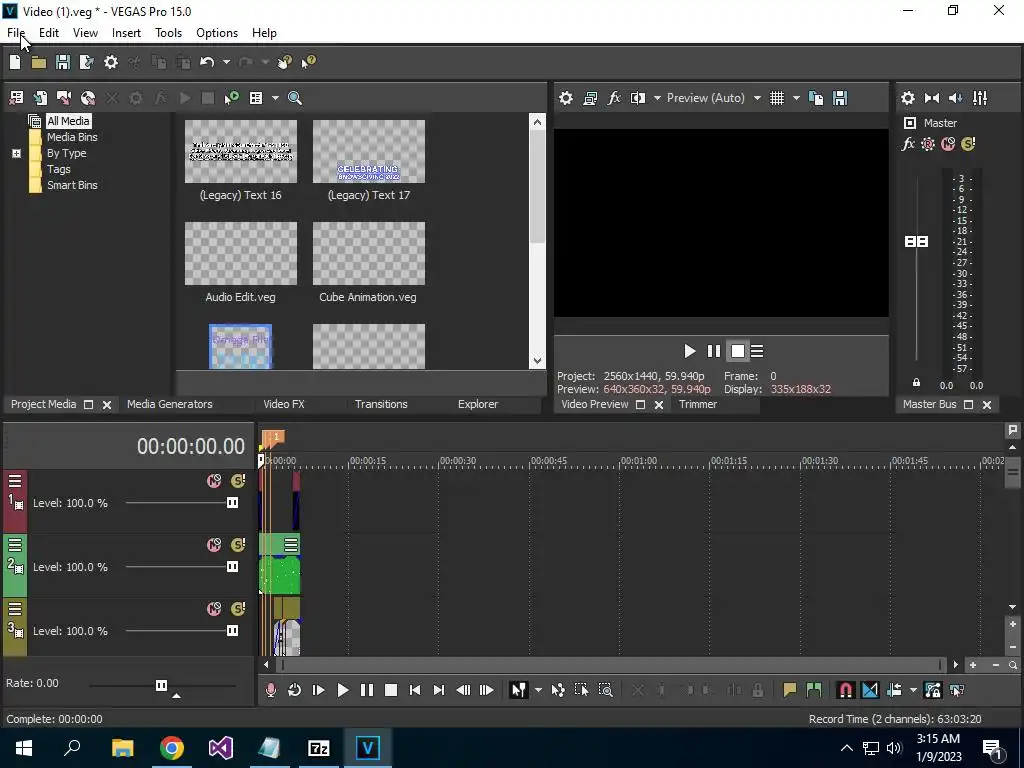Open the Options menu
Image resolution: width=1024 pixels, height=768 pixels.
click(217, 33)
